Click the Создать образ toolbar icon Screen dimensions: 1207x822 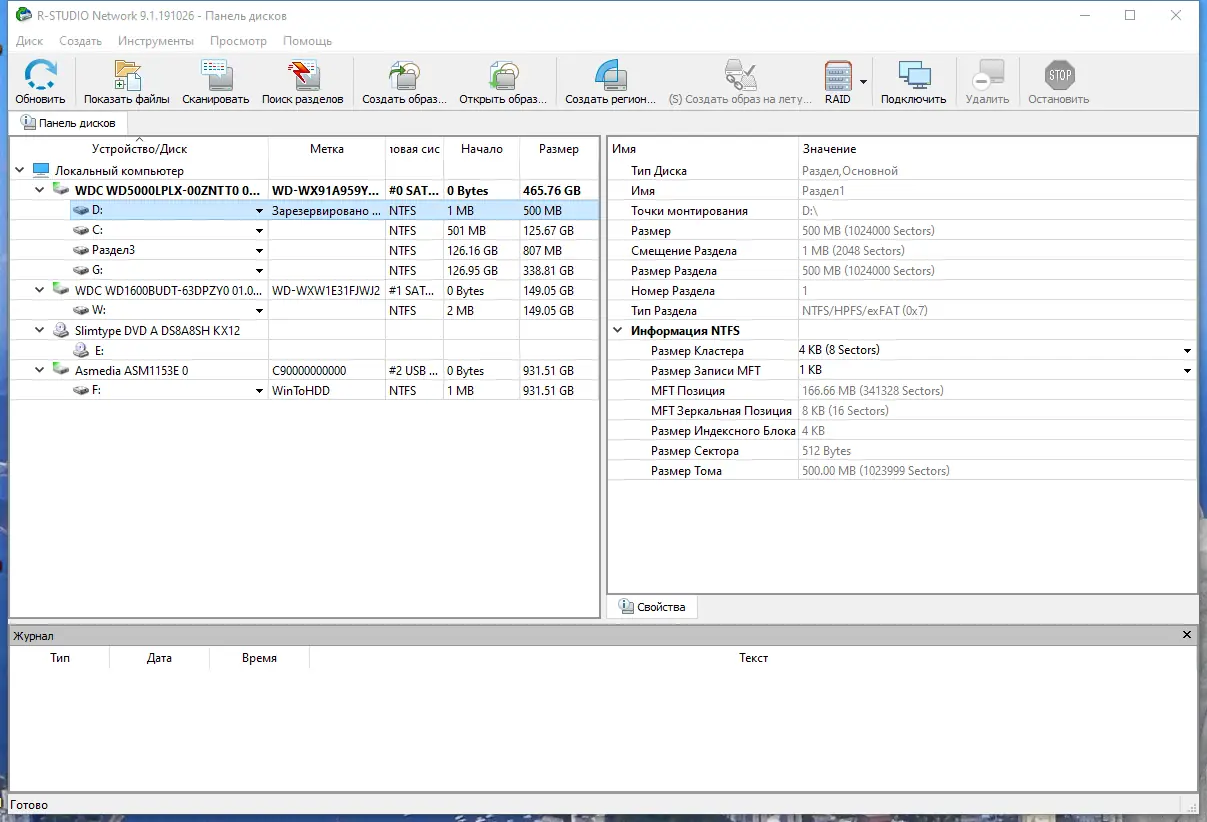[404, 75]
